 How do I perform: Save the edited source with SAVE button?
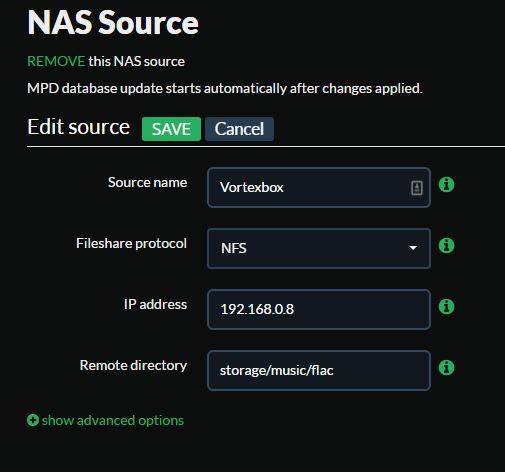coord(171,129)
